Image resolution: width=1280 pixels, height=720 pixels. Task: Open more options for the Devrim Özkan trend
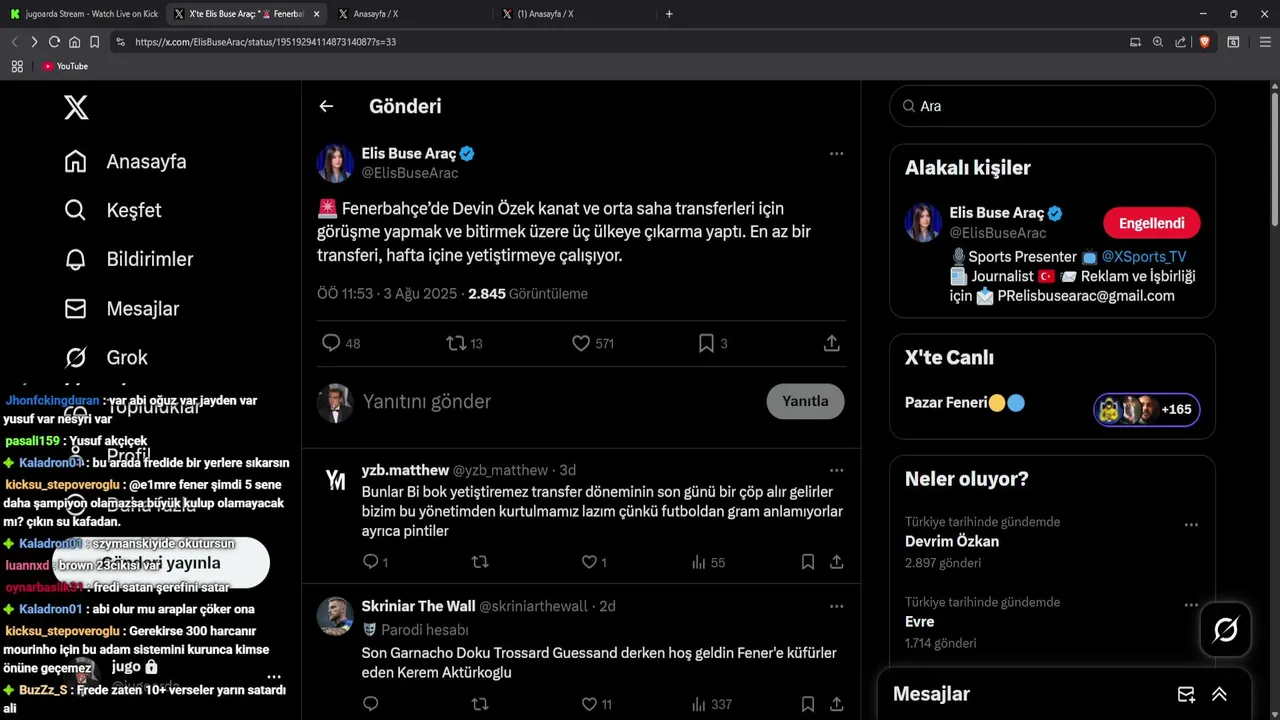tap(1191, 525)
